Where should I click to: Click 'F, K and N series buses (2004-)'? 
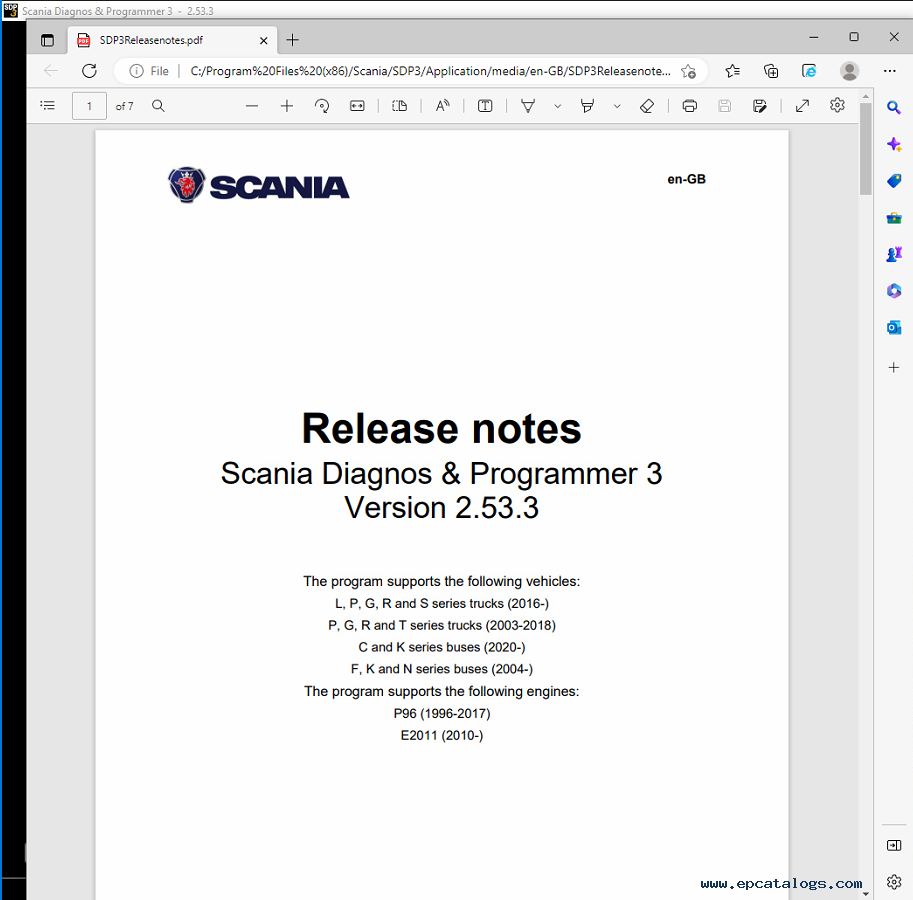pos(442,669)
